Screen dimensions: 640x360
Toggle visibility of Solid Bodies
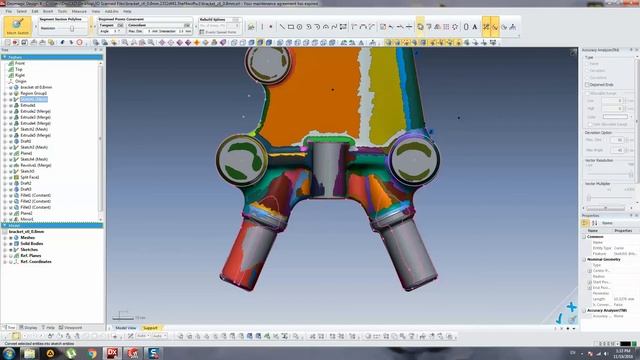point(11,244)
